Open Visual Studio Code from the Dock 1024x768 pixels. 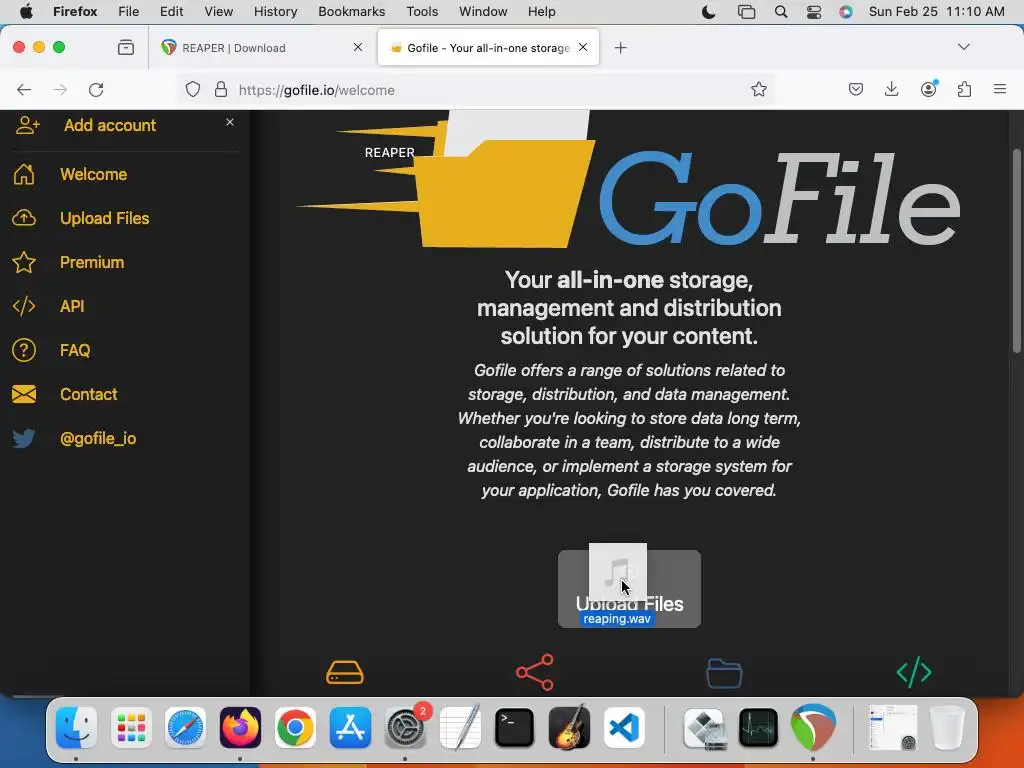[624, 728]
